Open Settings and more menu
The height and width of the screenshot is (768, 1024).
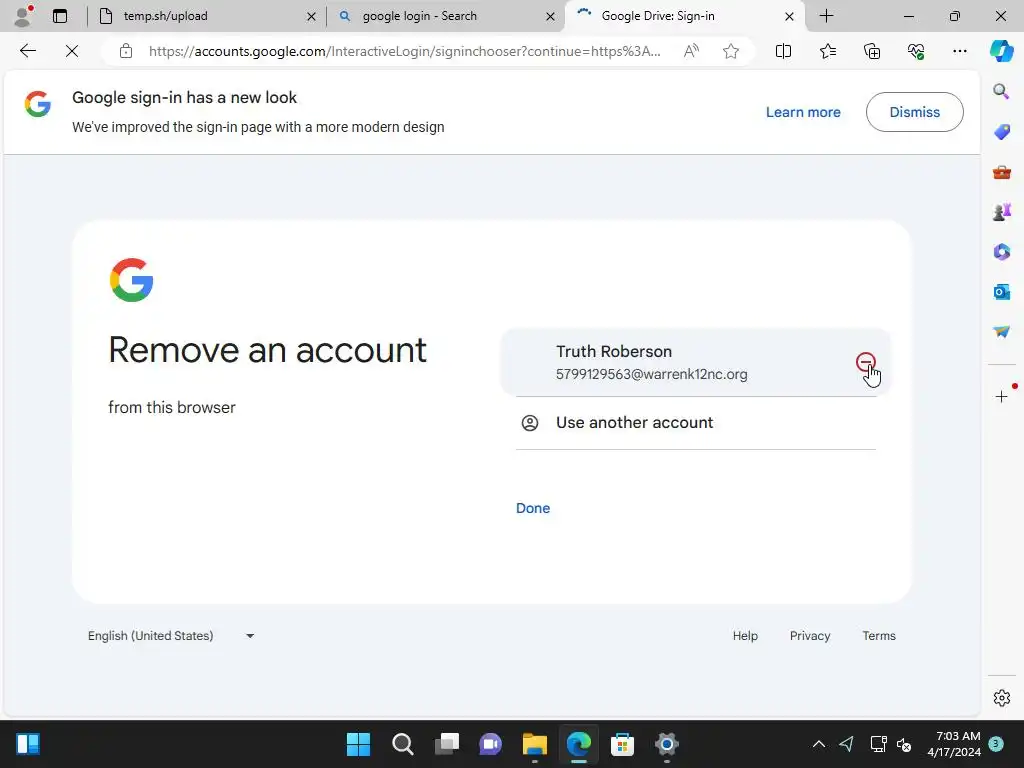[959, 51]
